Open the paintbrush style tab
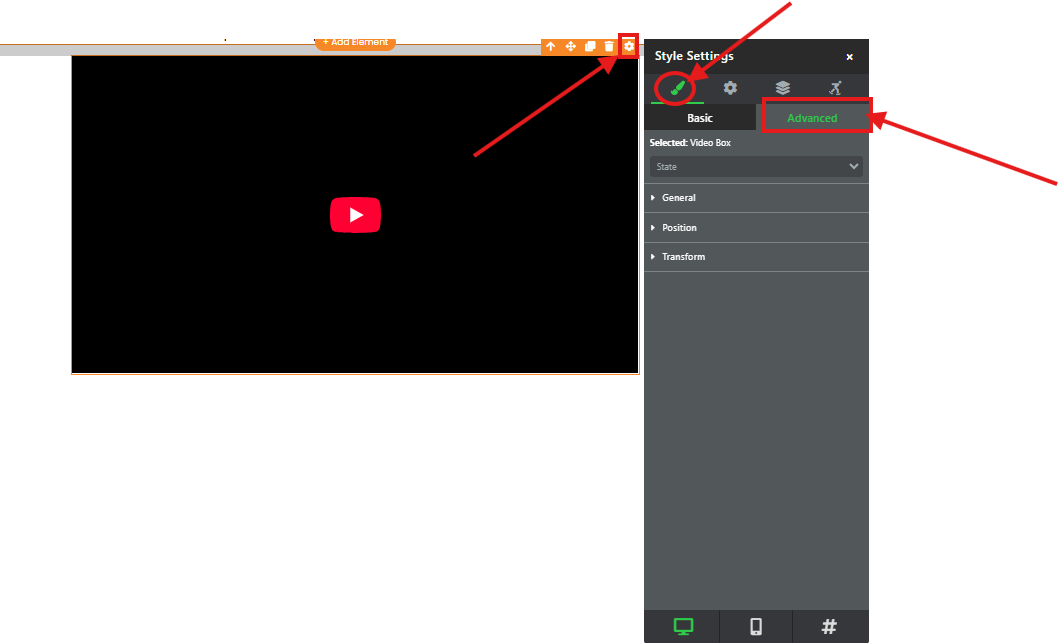Viewport: 1058px width, 643px height. point(677,88)
